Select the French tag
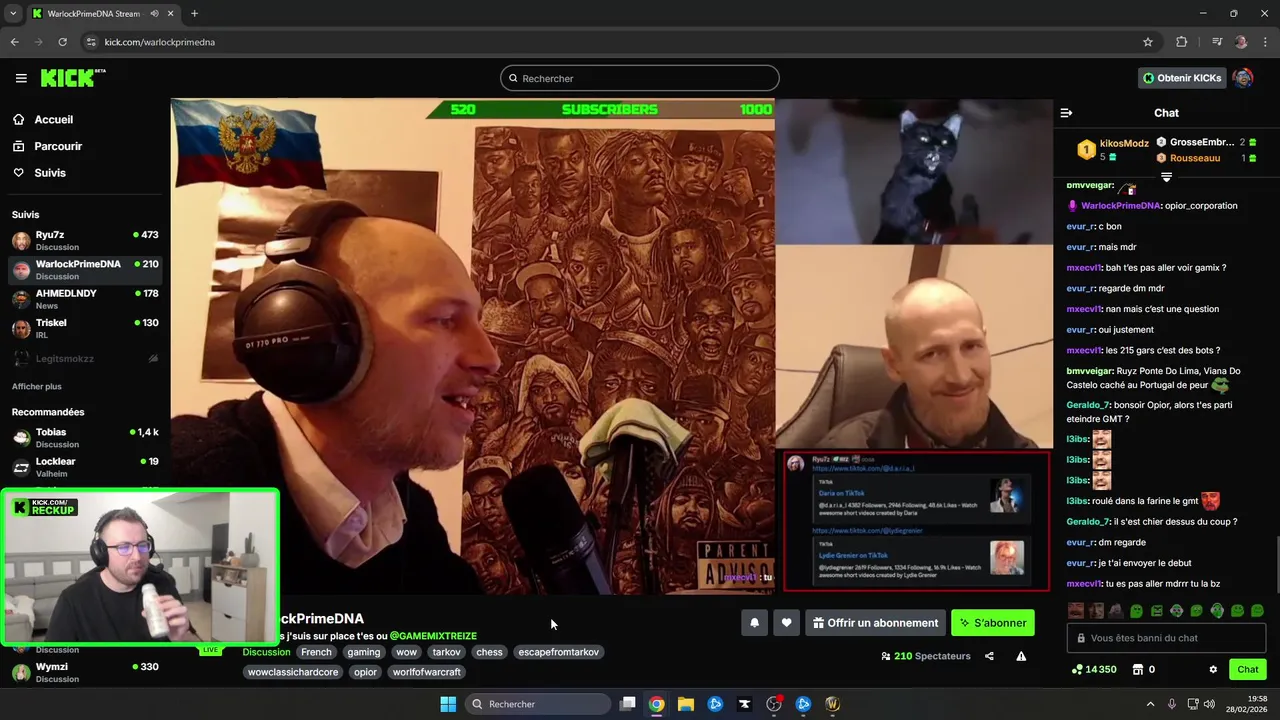Screen dimensions: 1280x720 [316, 652]
